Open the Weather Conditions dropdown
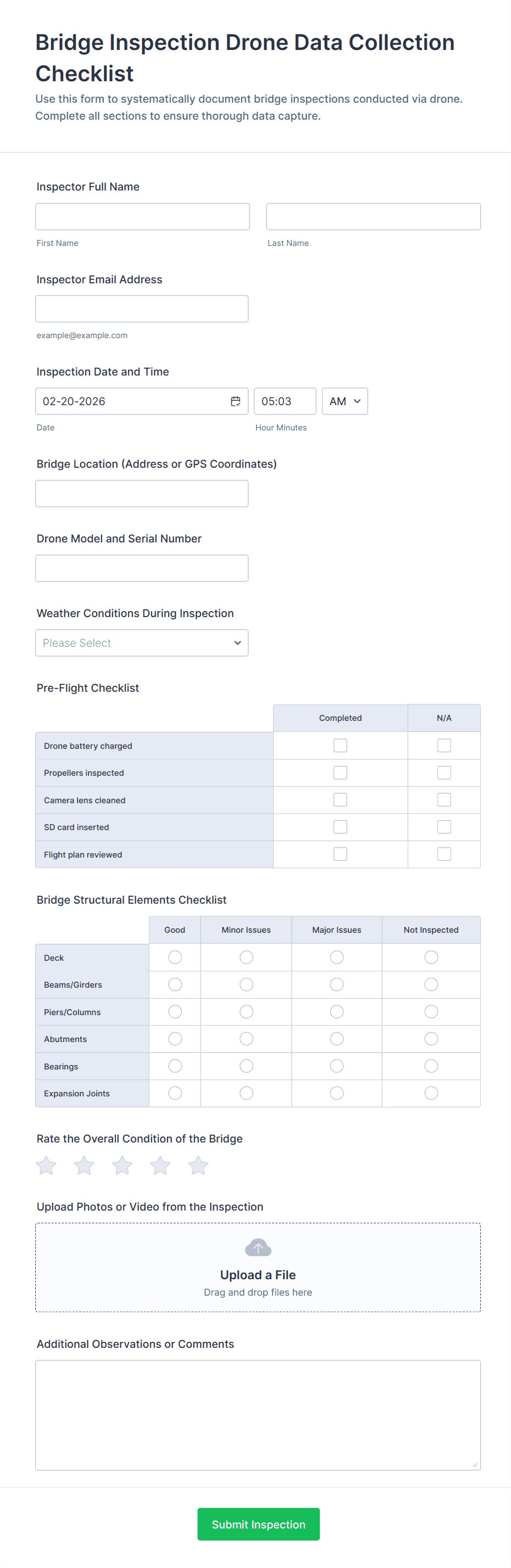The image size is (511, 1568). coord(142,643)
